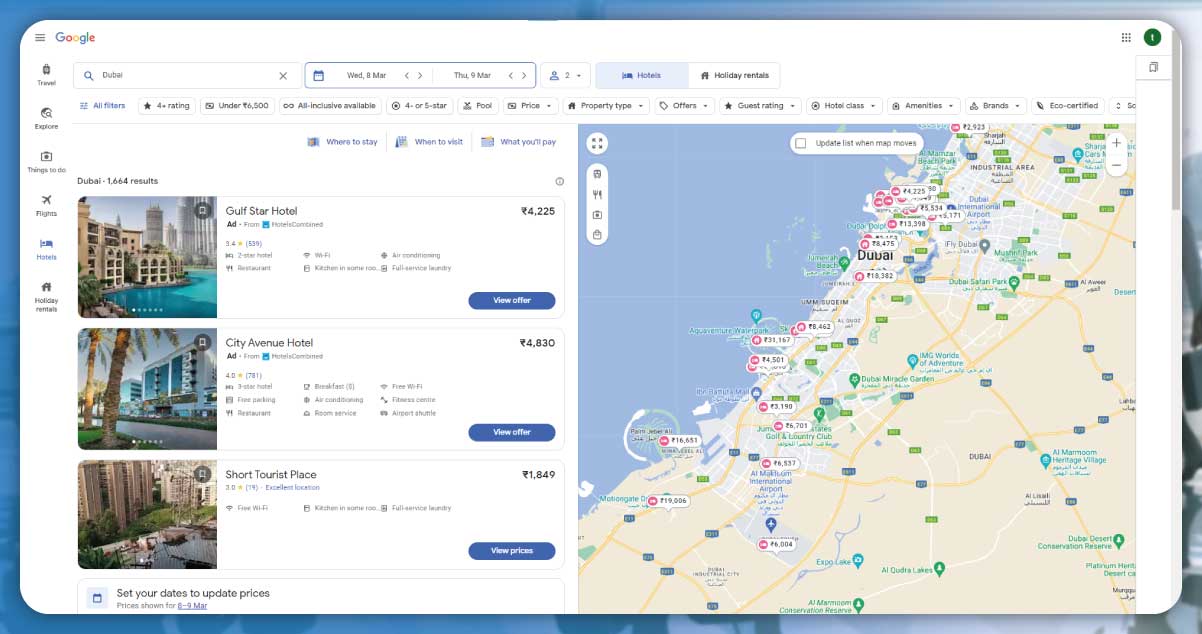
Task: Open the Google logo homepage link
Action: 75,38
